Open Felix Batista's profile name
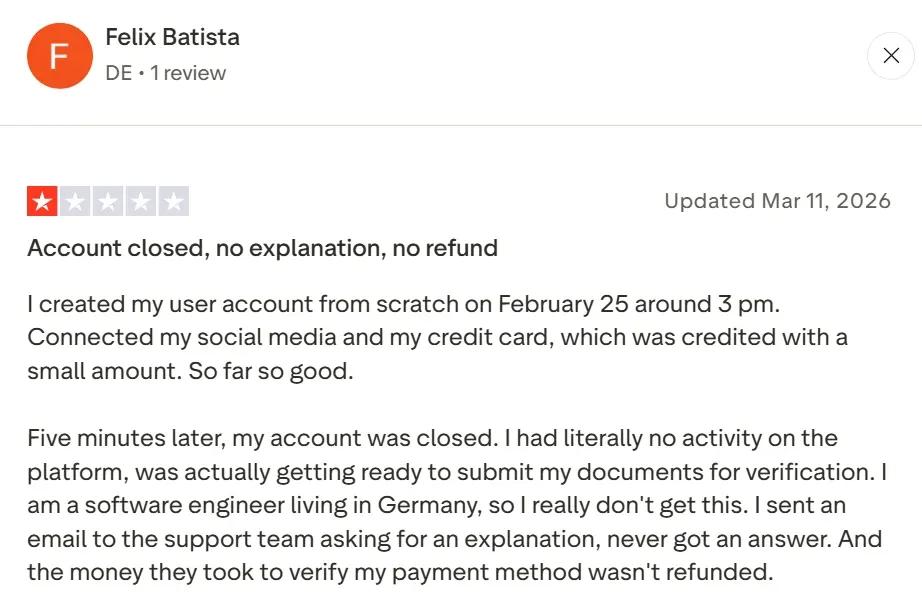 [172, 39]
